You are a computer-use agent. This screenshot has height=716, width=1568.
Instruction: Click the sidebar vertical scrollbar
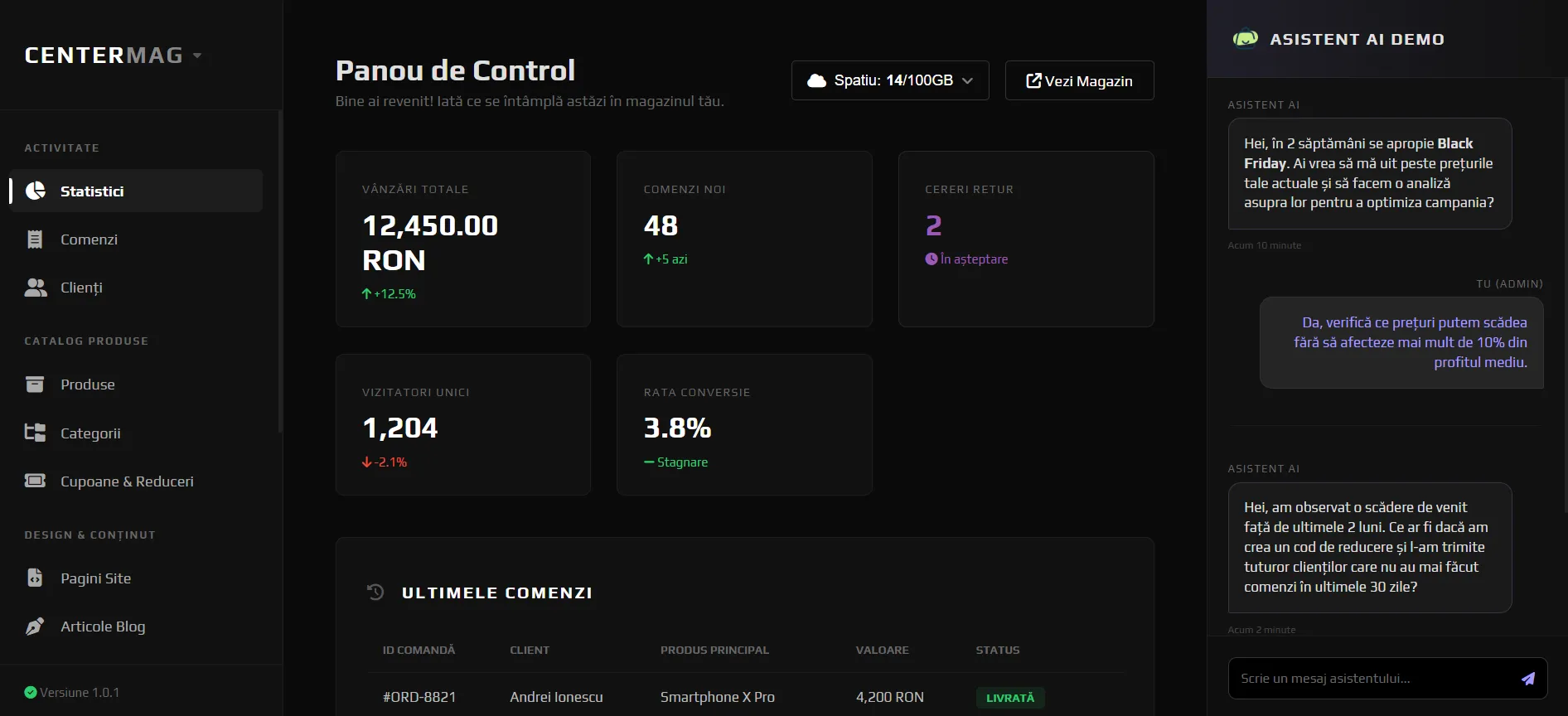coord(280,273)
